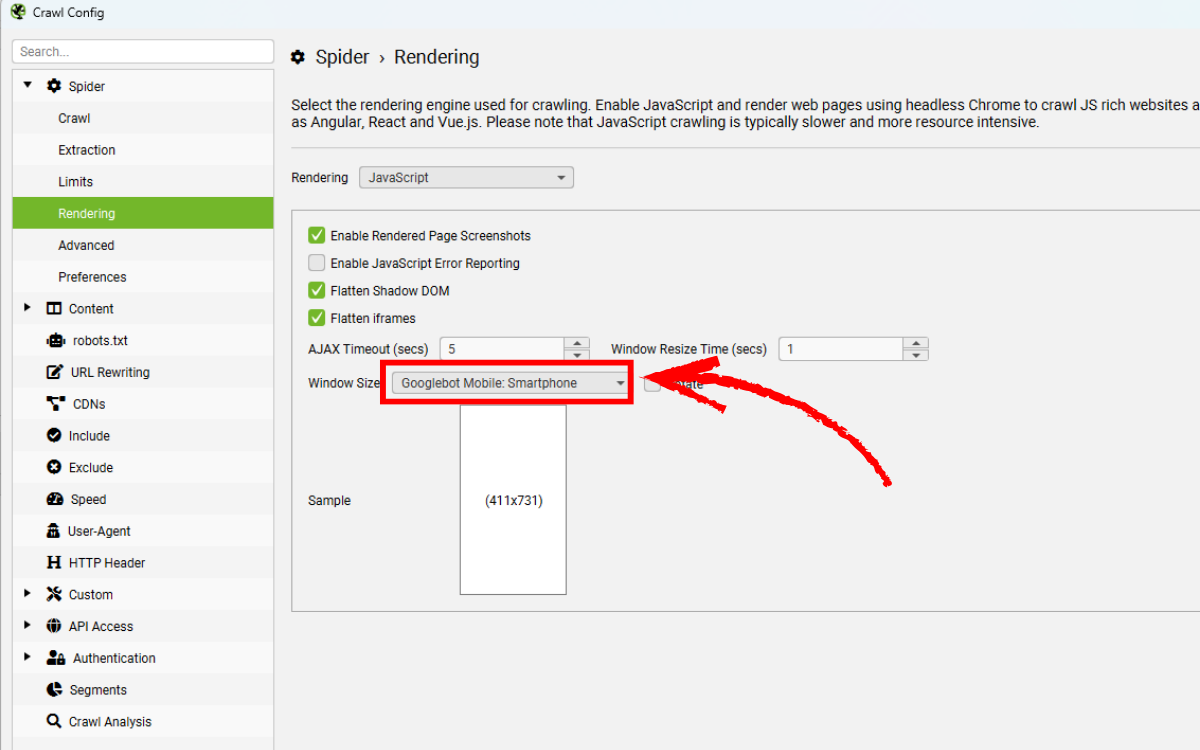Click the CDNs network icon
This screenshot has width=1200, height=750.
click(x=55, y=404)
